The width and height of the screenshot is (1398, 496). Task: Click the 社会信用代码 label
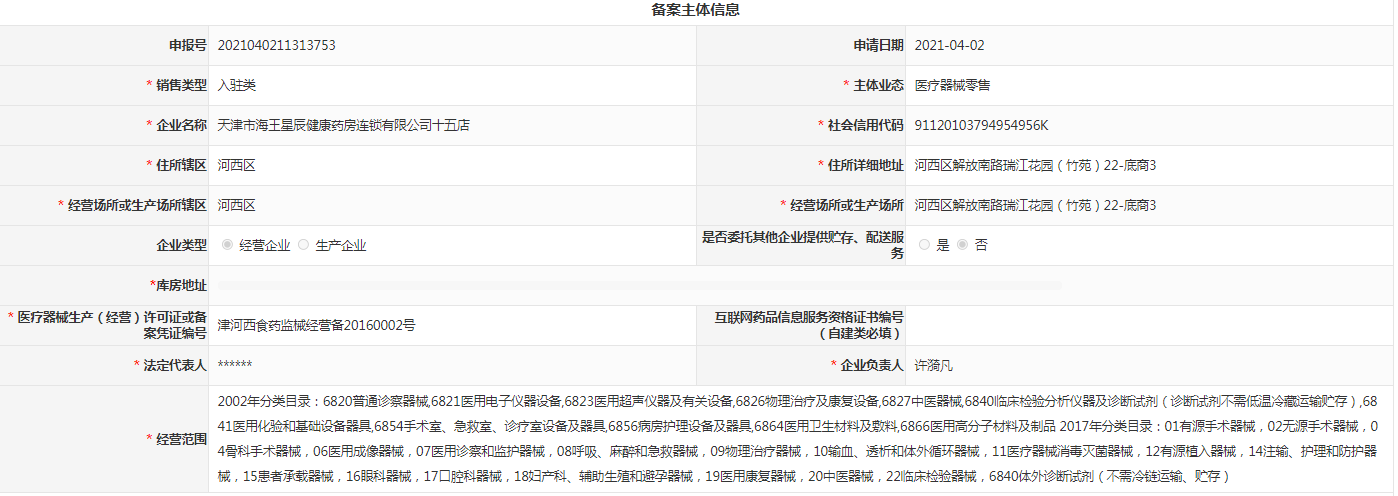point(865,126)
